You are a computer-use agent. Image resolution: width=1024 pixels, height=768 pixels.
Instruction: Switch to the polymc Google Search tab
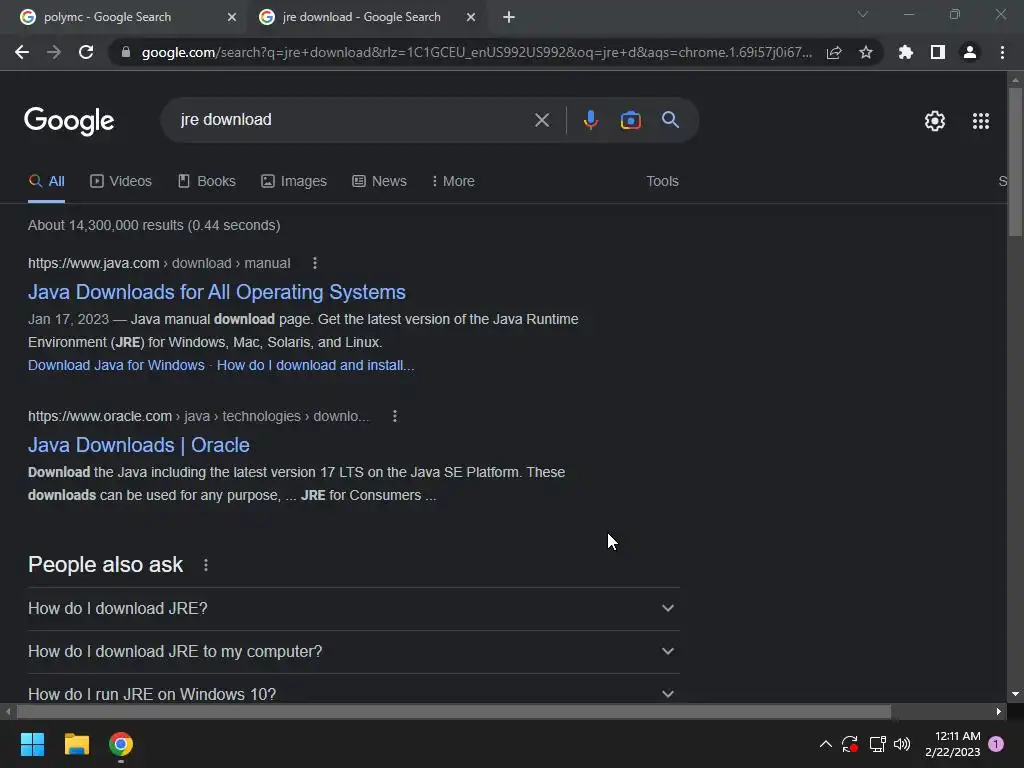click(x=124, y=17)
